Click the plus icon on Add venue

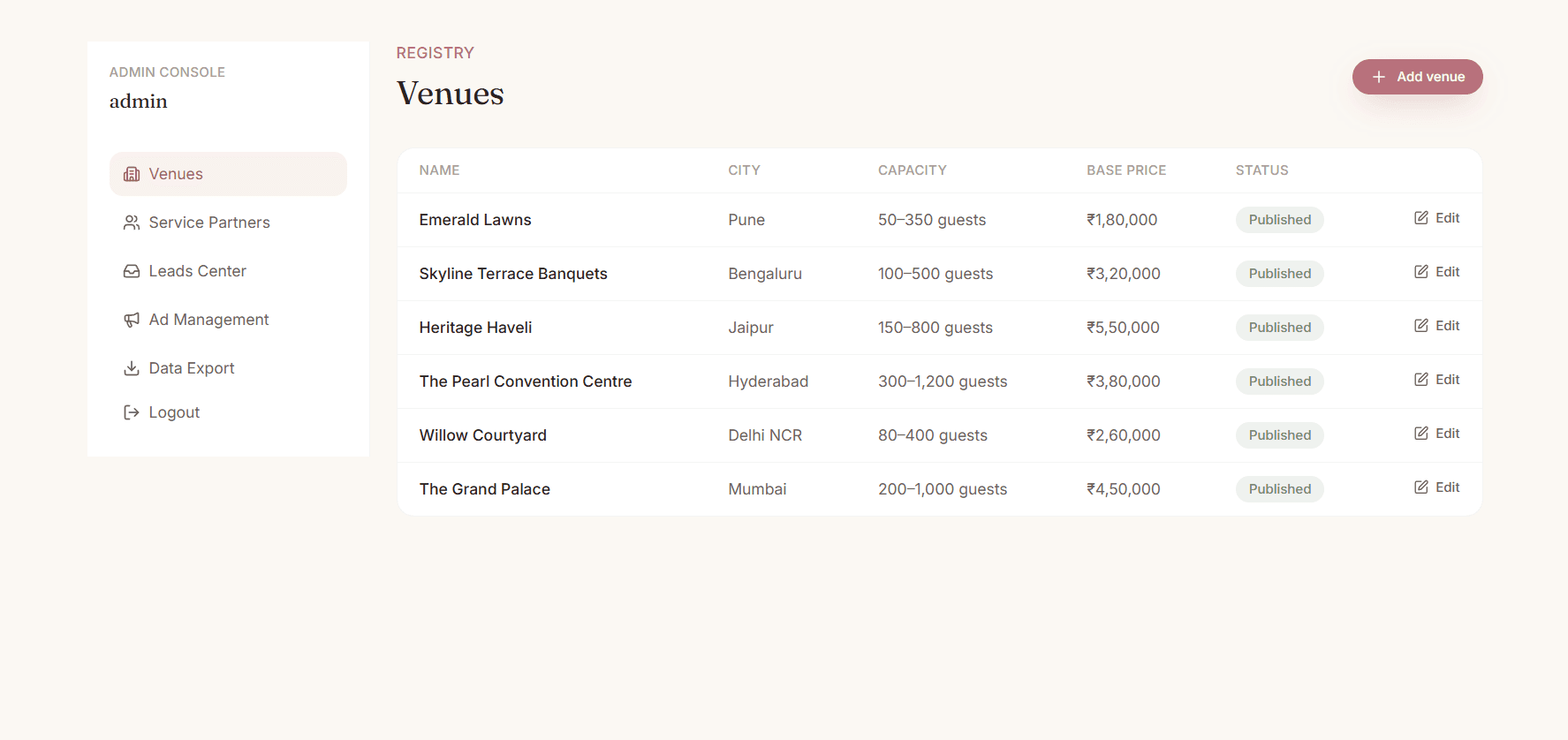pyautogui.click(x=1379, y=77)
